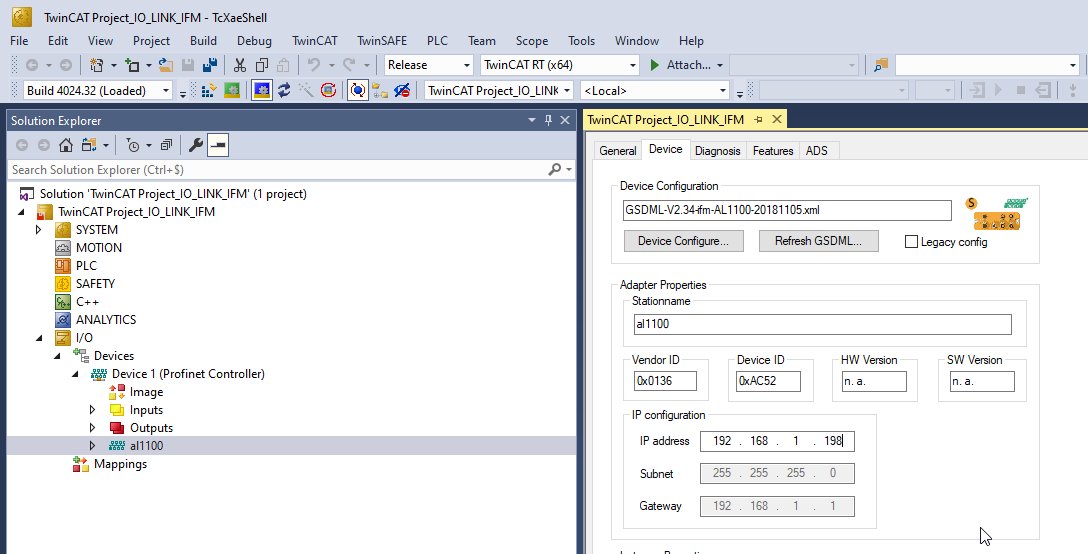Image resolution: width=1088 pixels, height=554 pixels.
Task: Click the Add New Item toolbar icon
Action: pyautogui.click(x=132, y=65)
